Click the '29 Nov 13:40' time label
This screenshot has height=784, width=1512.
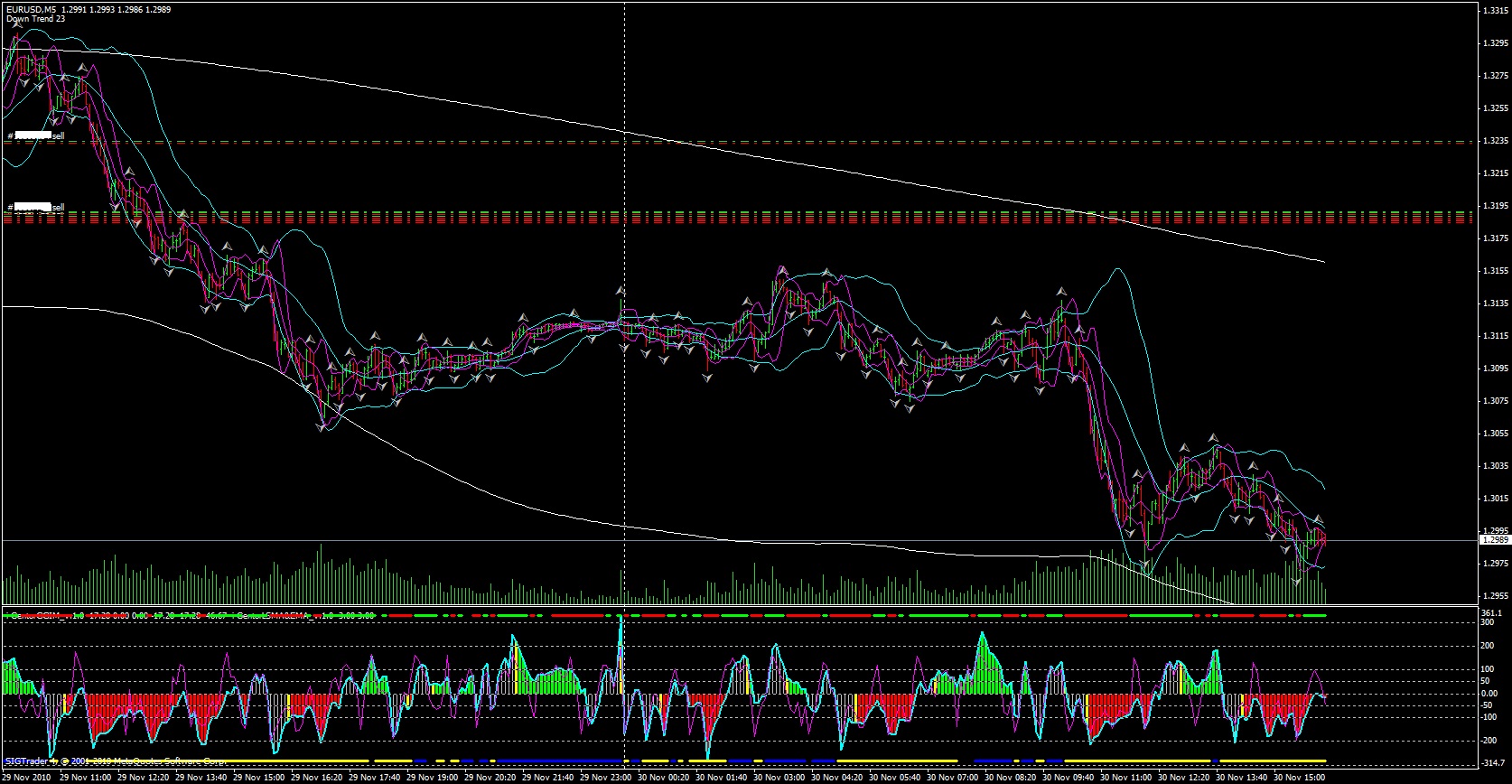click(x=201, y=777)
